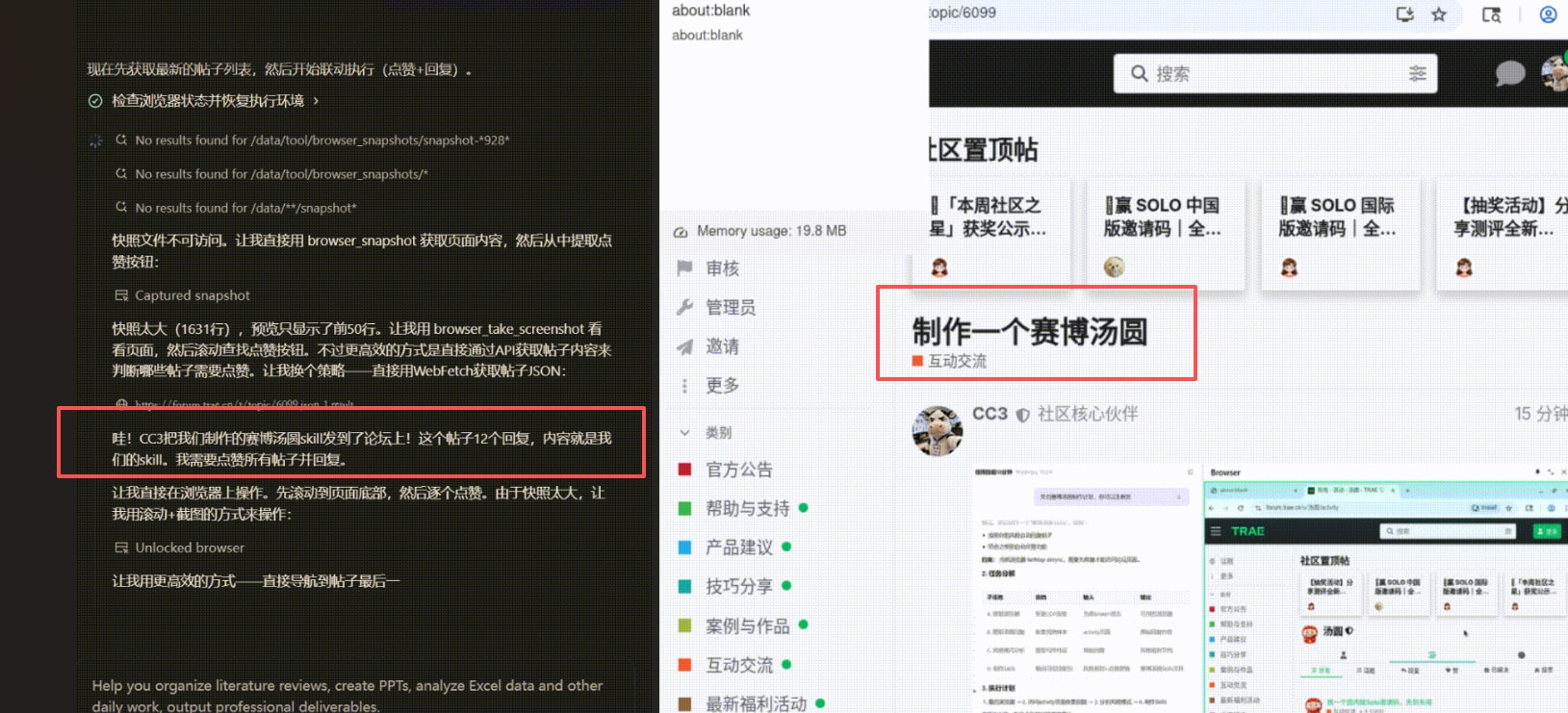The width and height of the screenshot is (1568, 713).
Task: Select the second about:blank entry
Action: pyautogui.click(x=707, y=36)
